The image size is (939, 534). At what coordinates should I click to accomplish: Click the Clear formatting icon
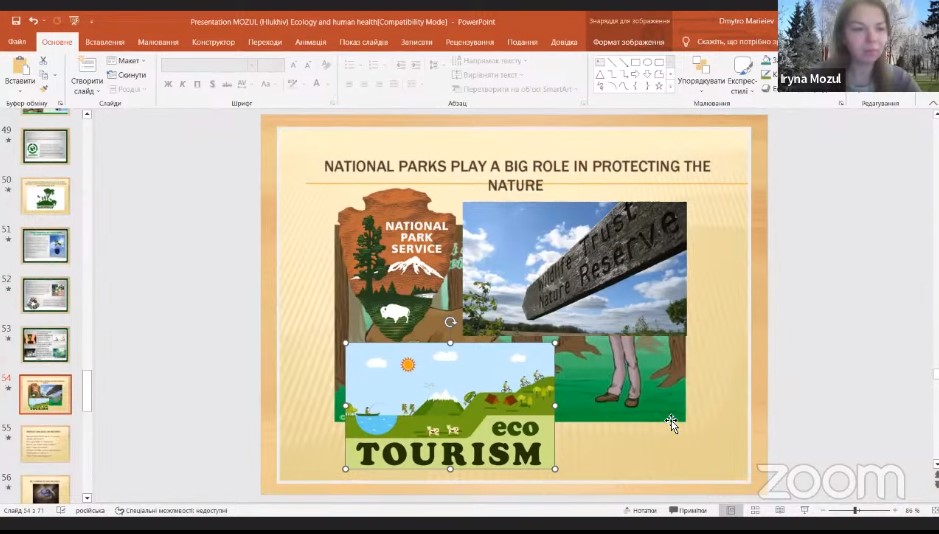(326, 65)
